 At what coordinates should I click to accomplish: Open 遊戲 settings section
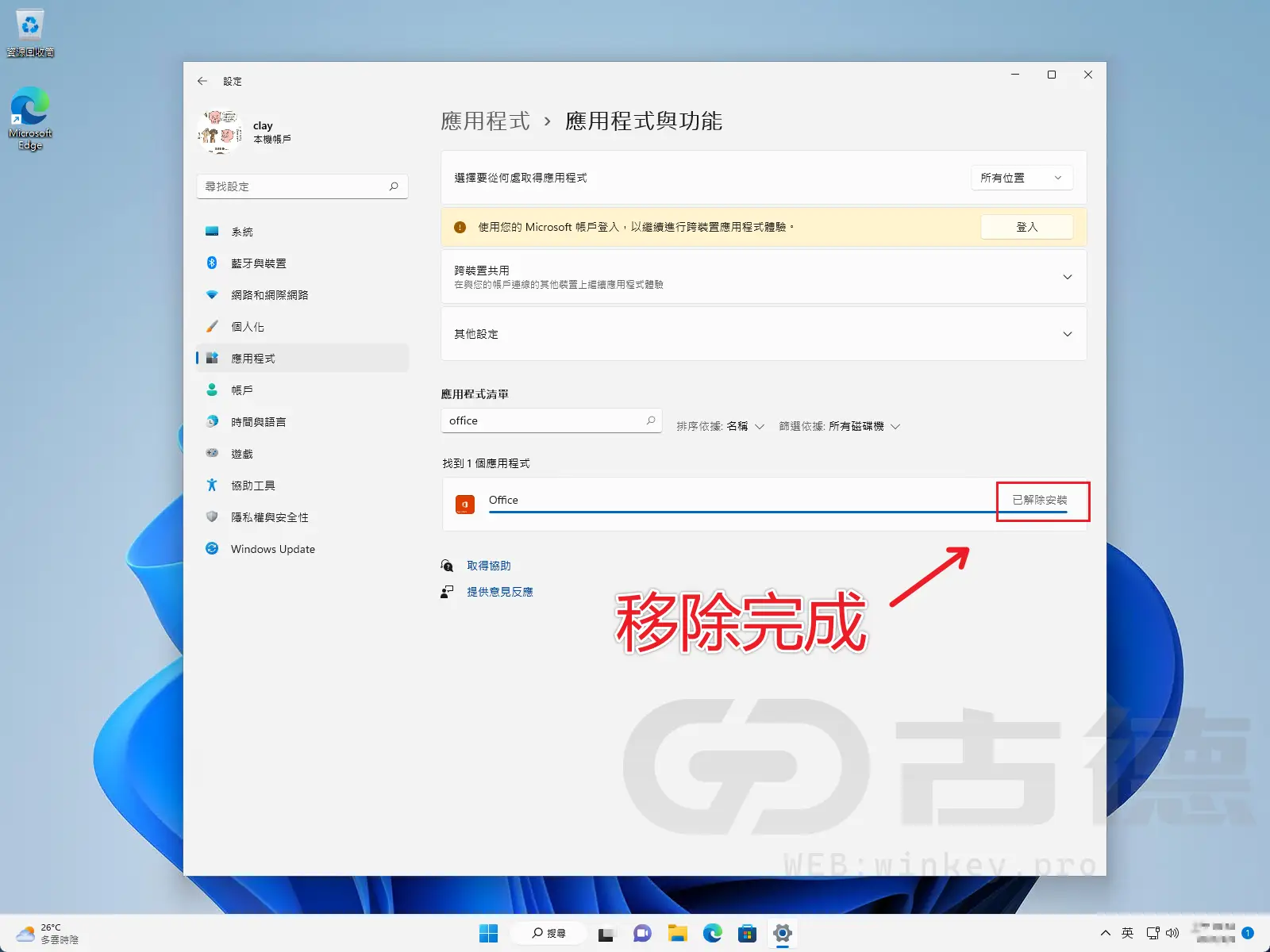pyautogui.click(x=241, y=453)
